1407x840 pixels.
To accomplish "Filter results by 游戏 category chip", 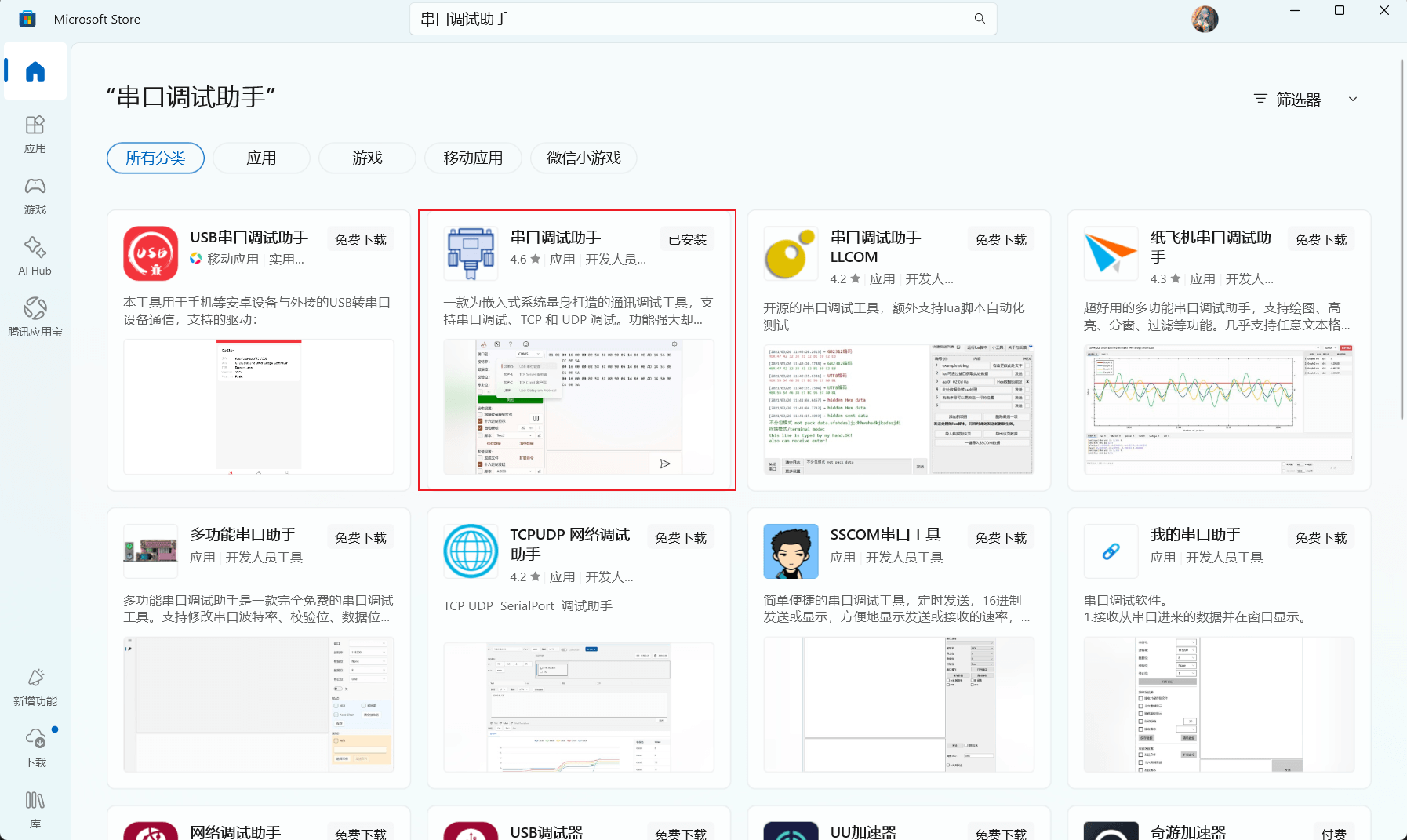I will tap(367, 158).
